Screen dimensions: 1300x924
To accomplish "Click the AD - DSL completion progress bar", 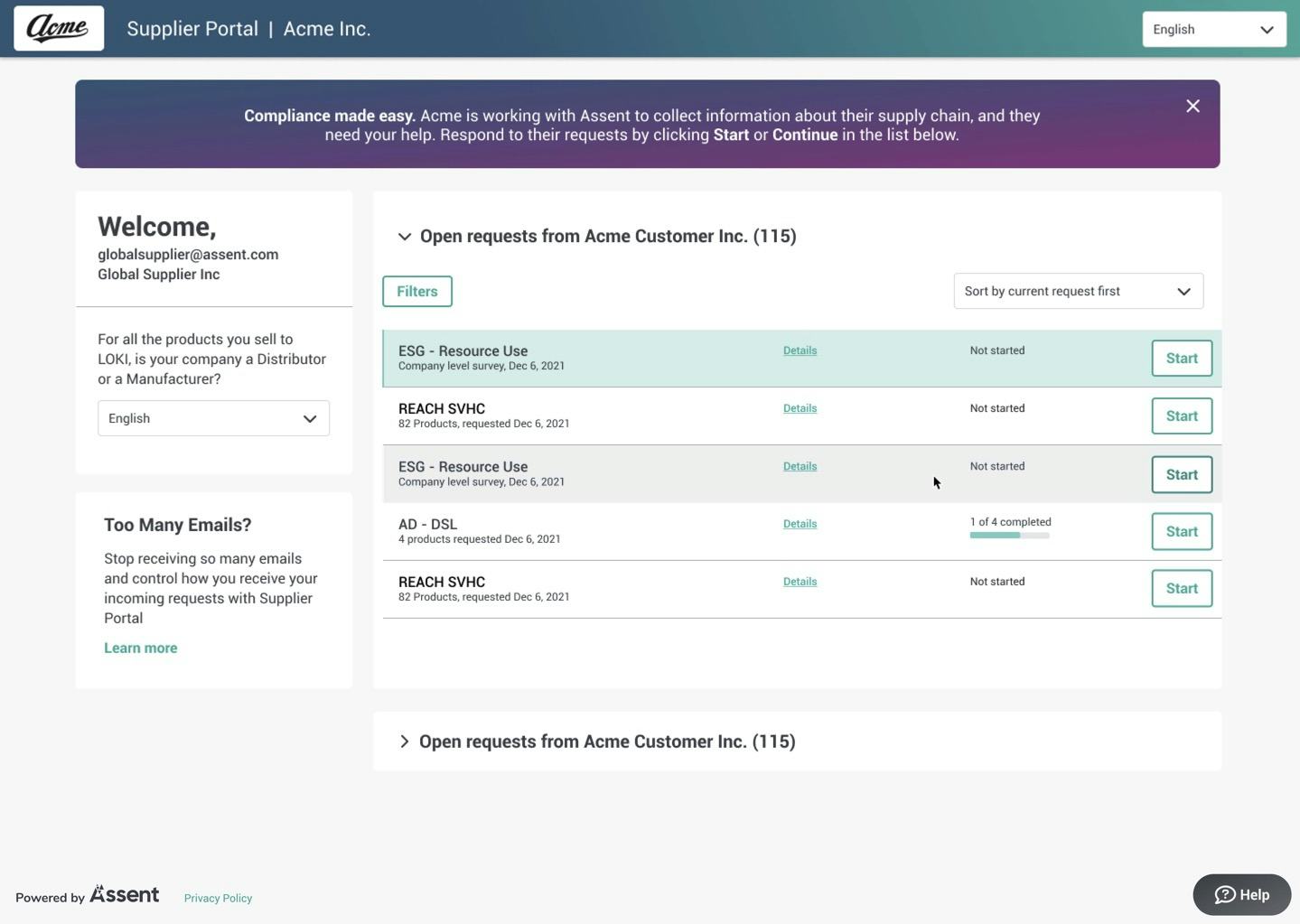I will [1009, 534].
